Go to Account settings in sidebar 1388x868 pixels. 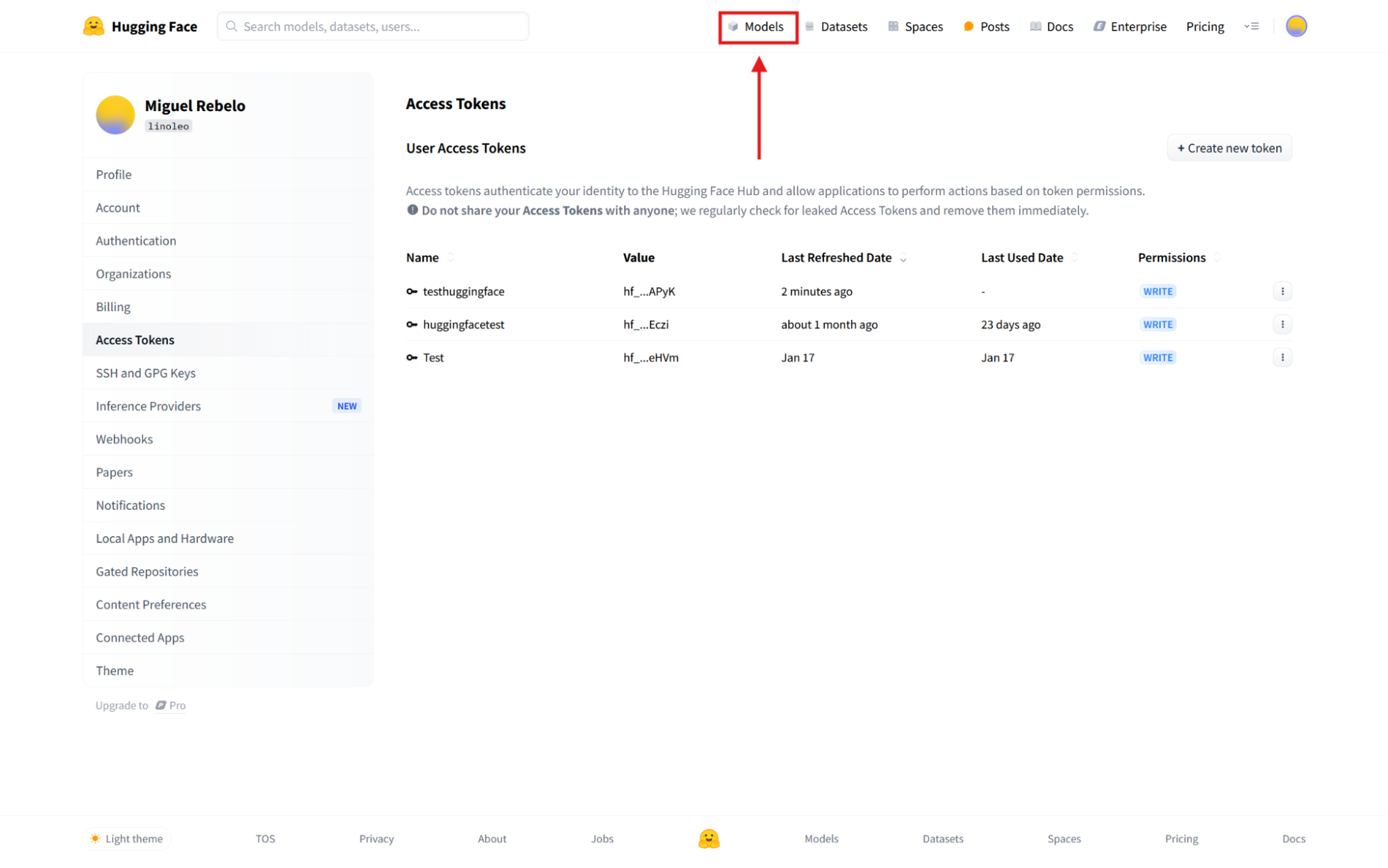coord(228,208)
